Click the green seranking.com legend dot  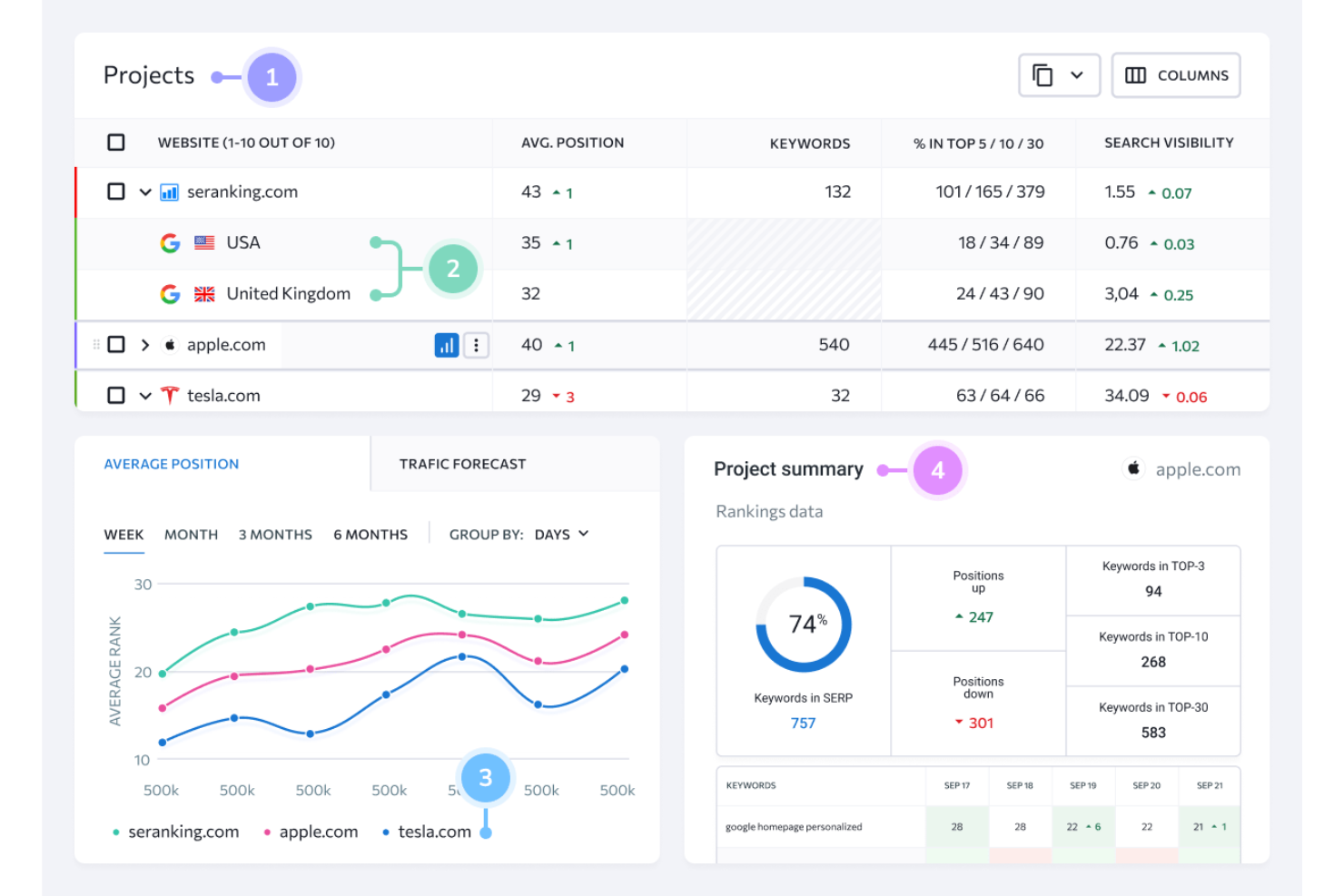[116, 832]
